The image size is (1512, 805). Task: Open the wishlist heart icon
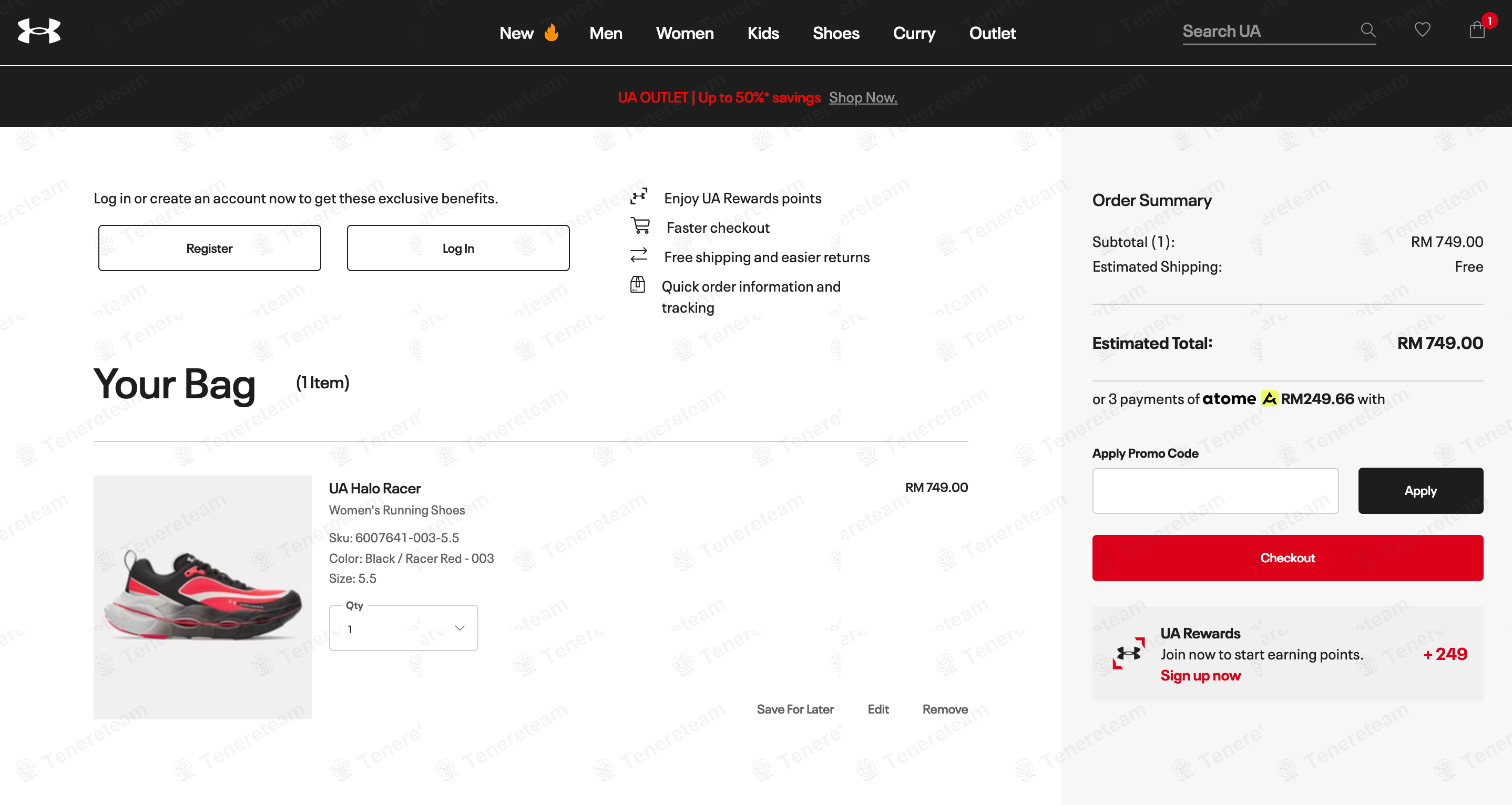point(1422,29)
